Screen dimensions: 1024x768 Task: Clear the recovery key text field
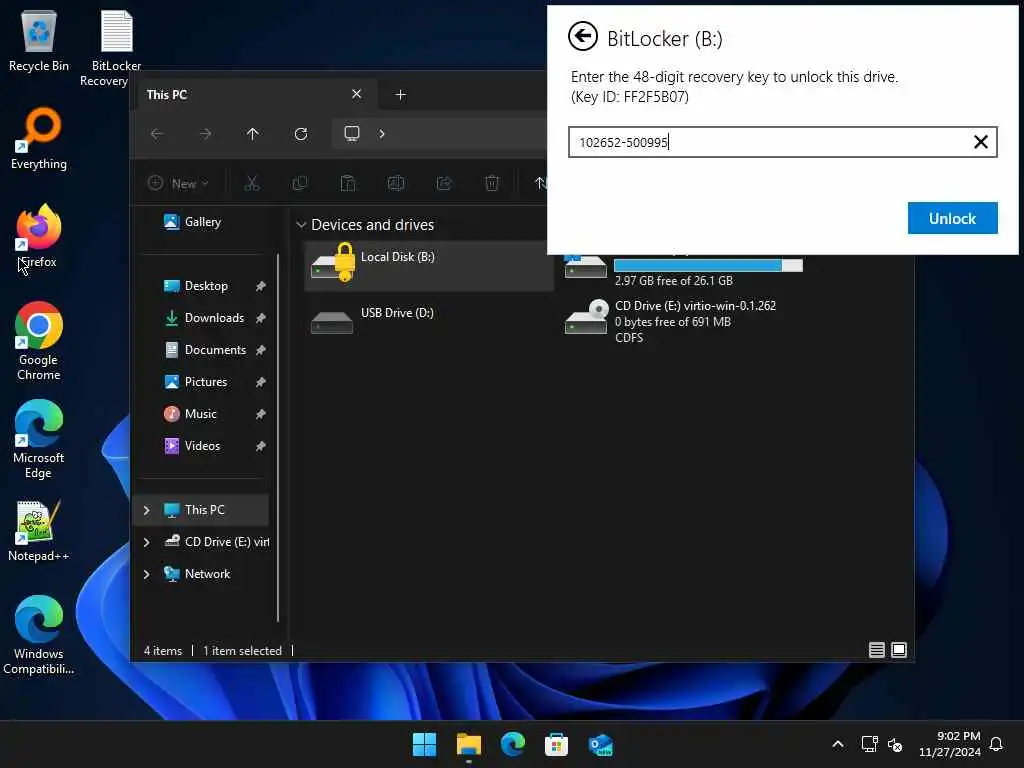click(x=980, y=142)
